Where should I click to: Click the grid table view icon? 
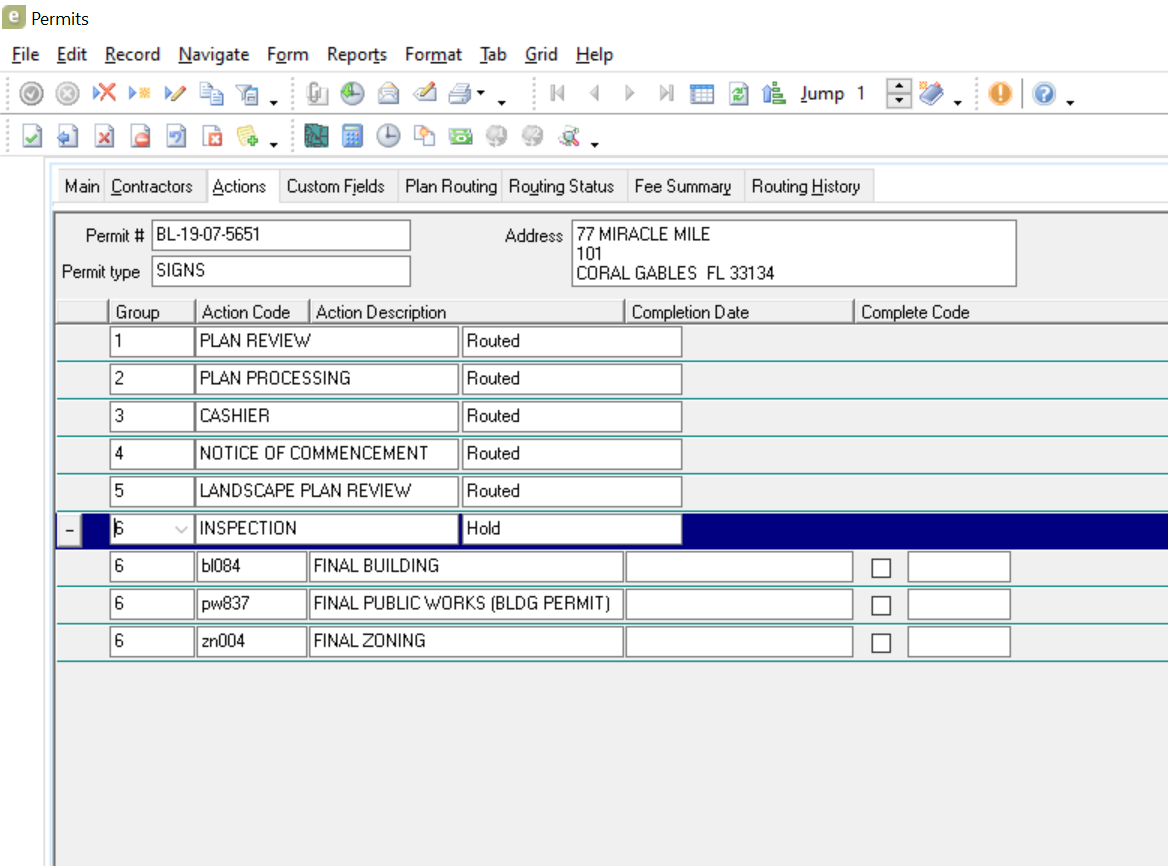click(x=702, y=94)
